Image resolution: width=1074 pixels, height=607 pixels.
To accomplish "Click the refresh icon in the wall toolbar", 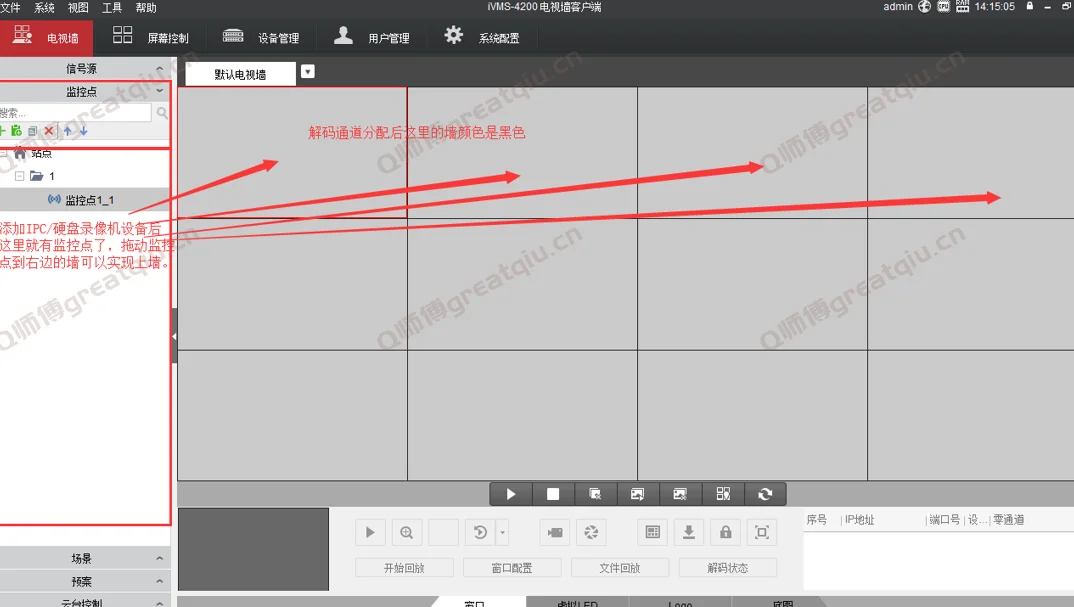I will tap(765, 494).
